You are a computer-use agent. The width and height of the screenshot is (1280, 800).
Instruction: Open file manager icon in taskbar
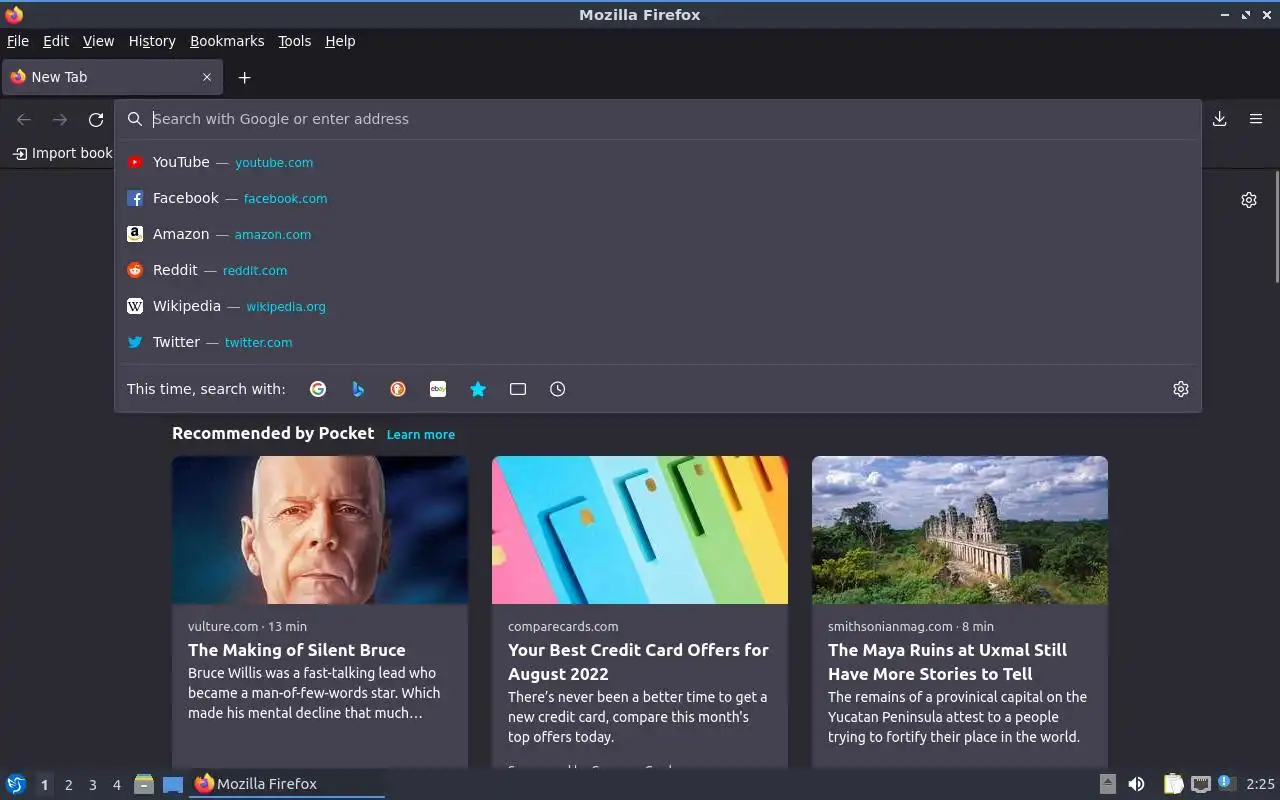[144, 784]
